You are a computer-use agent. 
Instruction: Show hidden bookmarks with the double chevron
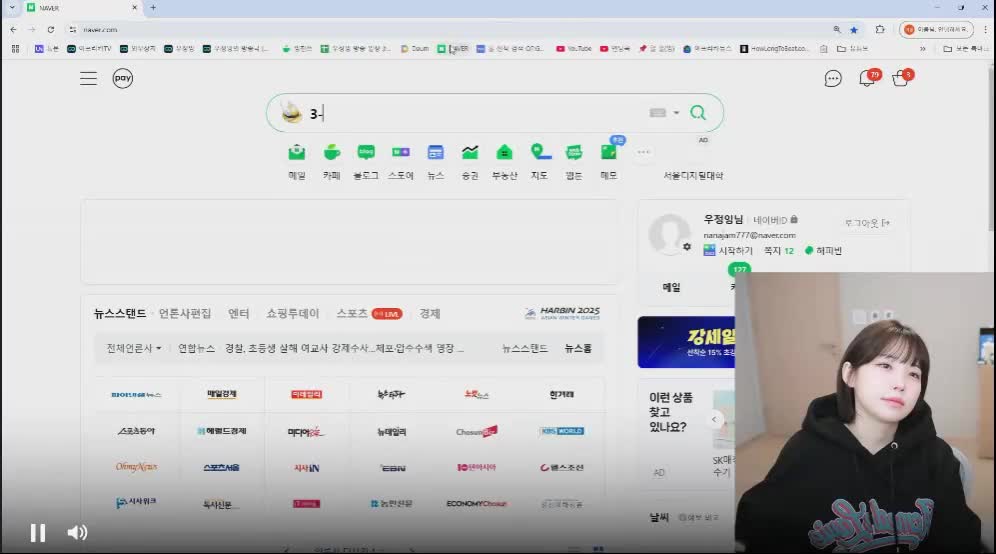click(x=922, y=48)
